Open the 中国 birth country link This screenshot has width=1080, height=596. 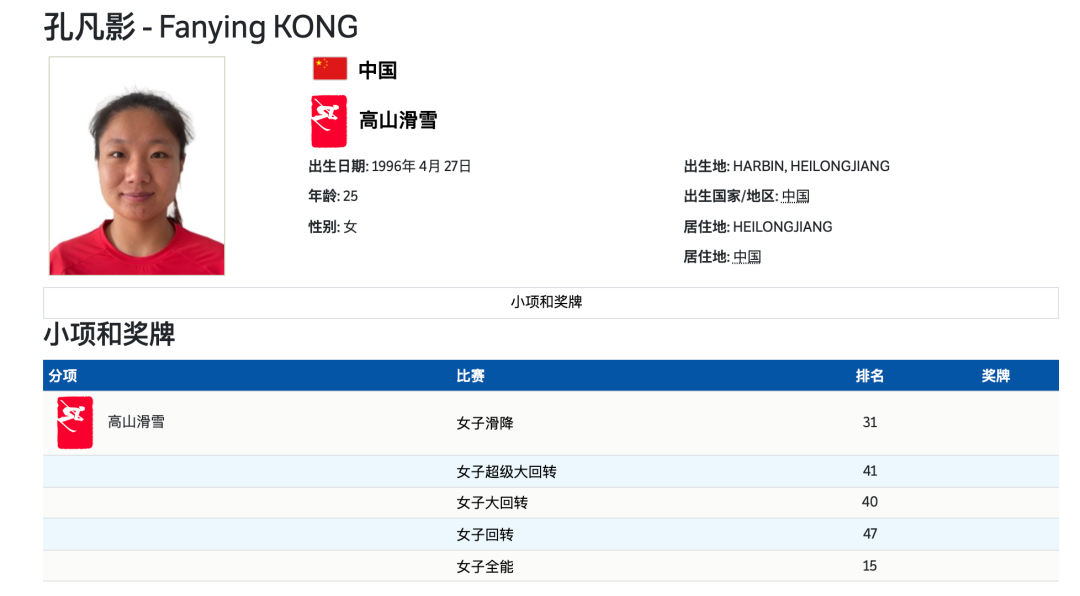pyautogui.click(x=796, y=196)
